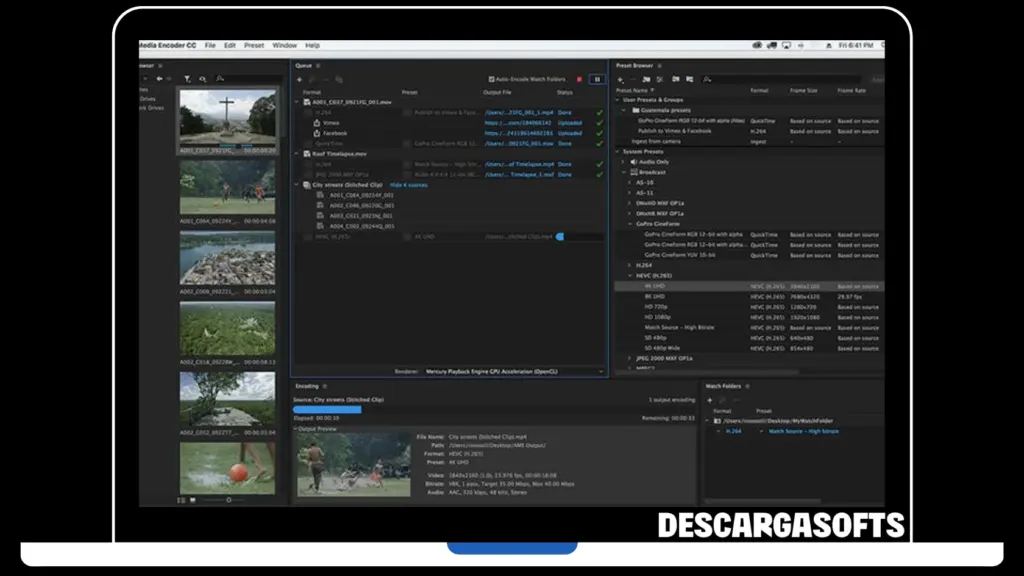Screen dimensions: 1024x576
Task: Click the Hide 4 sources link
Action: click(x=407, y=187)
